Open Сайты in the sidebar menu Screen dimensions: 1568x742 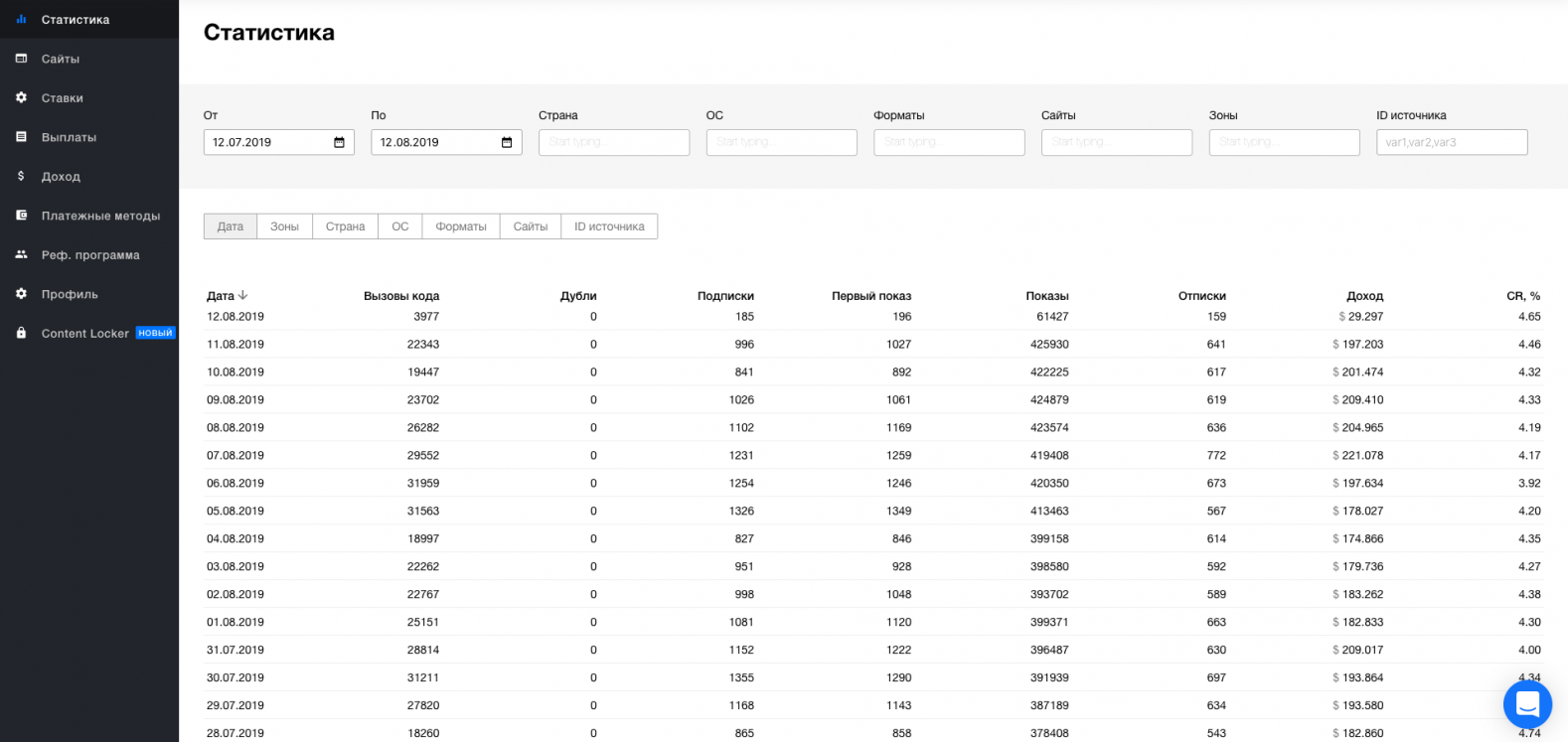pos(61,59)
